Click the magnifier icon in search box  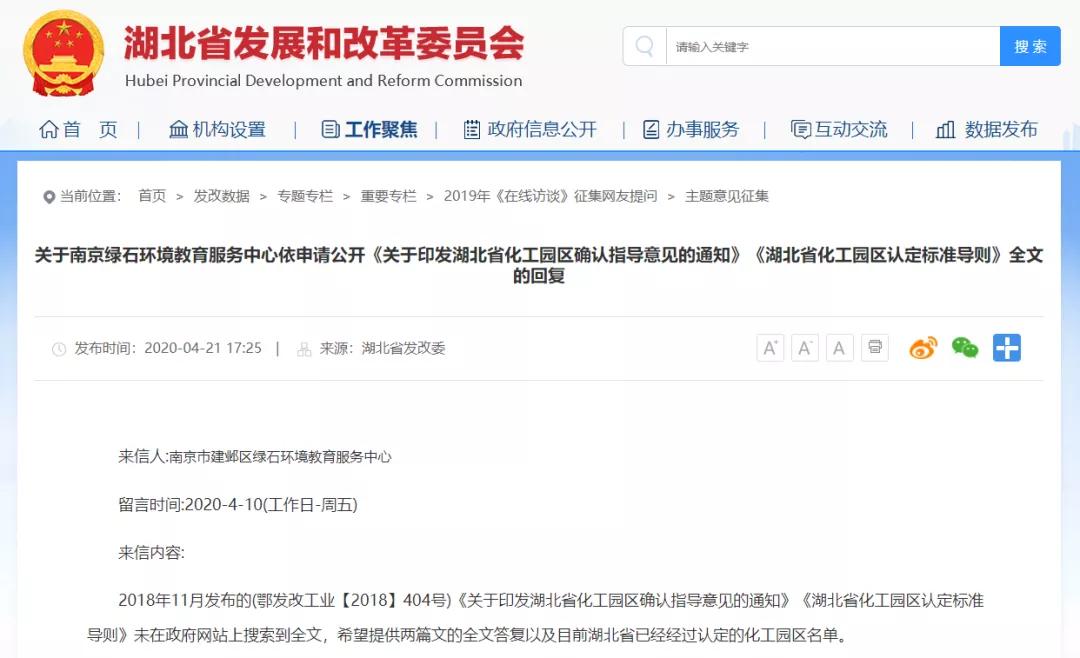coord(645,47)
